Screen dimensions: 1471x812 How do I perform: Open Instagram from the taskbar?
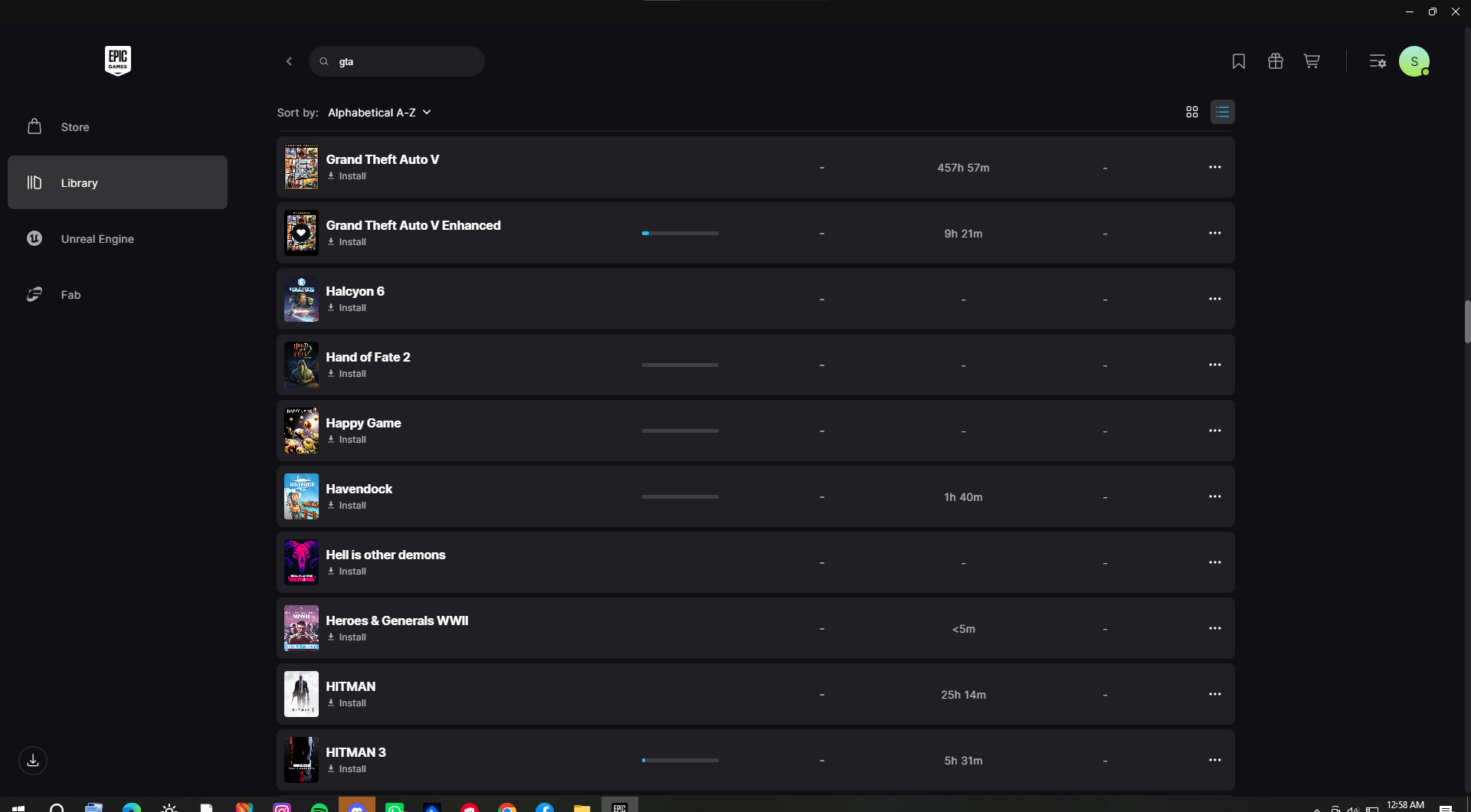[x=282, y=807]
